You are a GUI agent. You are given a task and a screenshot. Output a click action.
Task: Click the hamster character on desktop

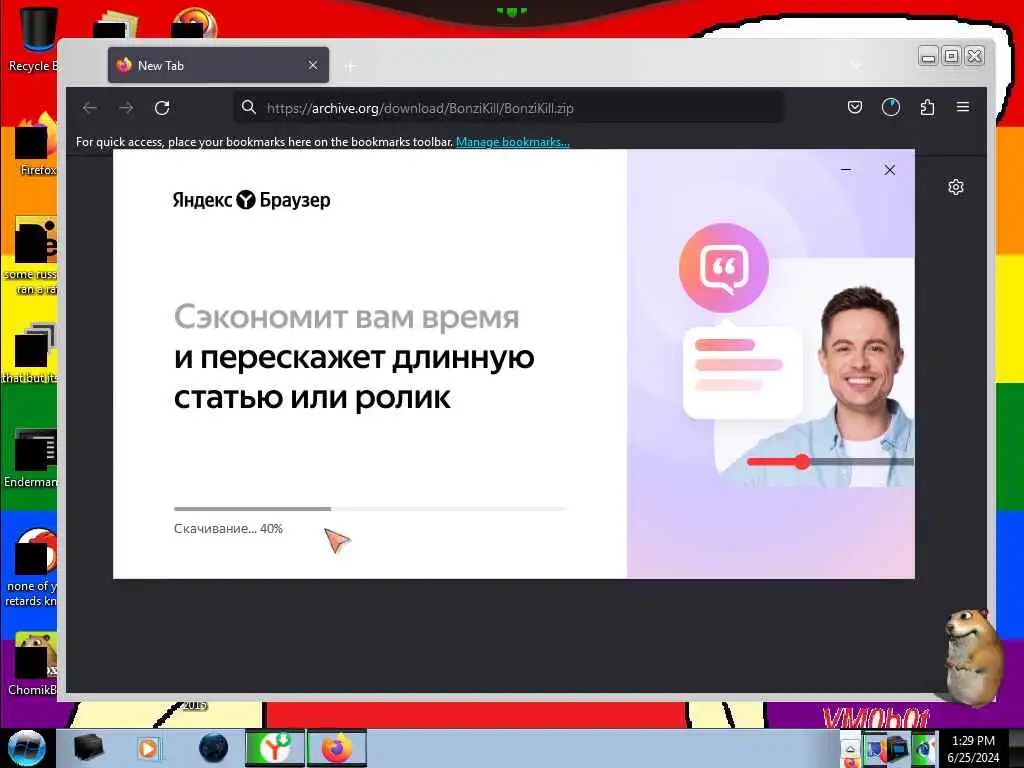tap(973, 656)
